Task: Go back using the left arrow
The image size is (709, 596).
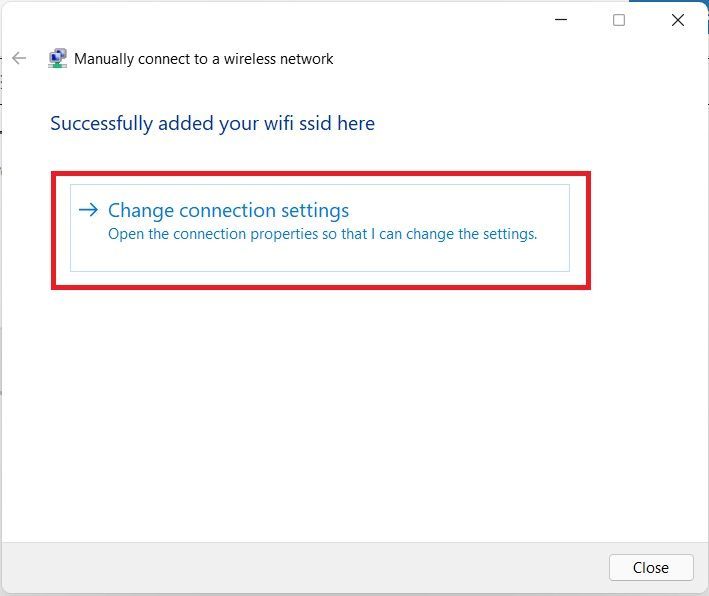Action: coord(19,58)
